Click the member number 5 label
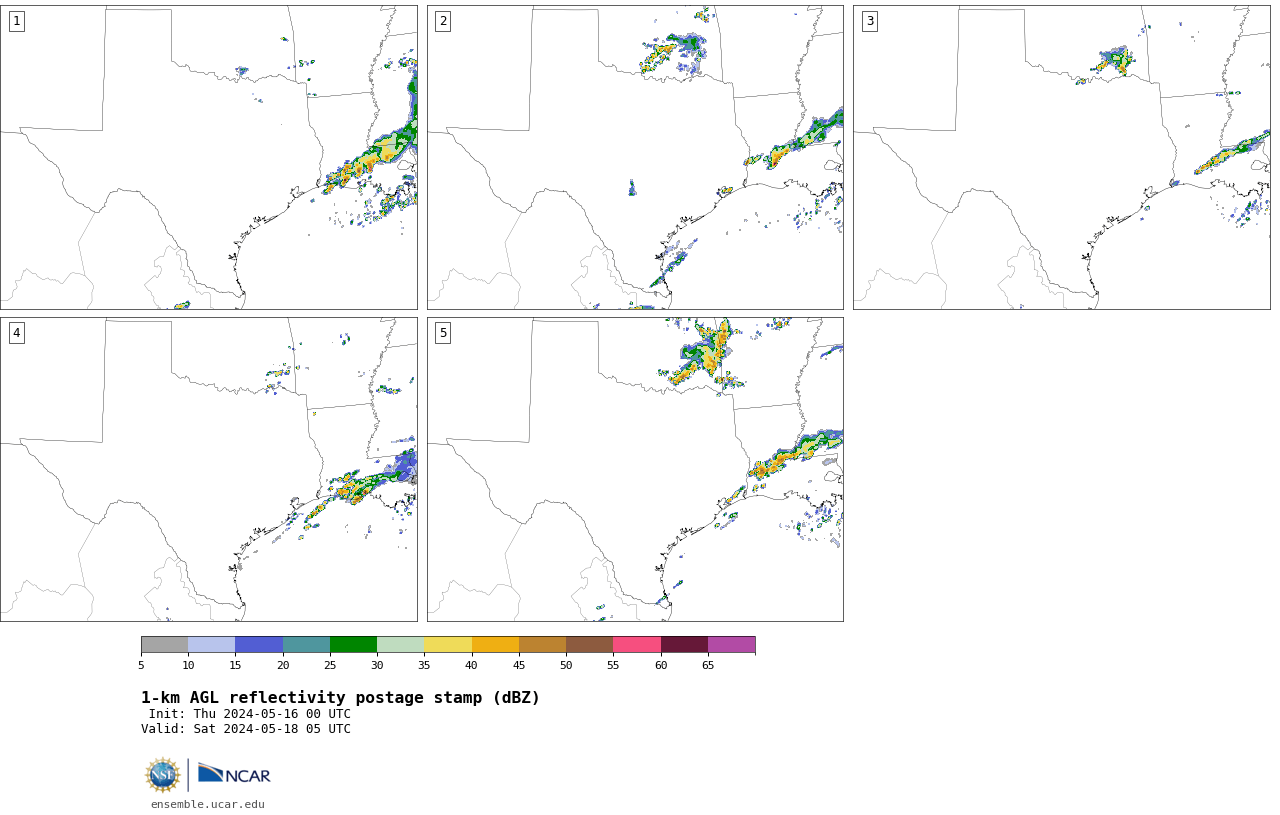The image size is (1280, 815). coord(443,333)
